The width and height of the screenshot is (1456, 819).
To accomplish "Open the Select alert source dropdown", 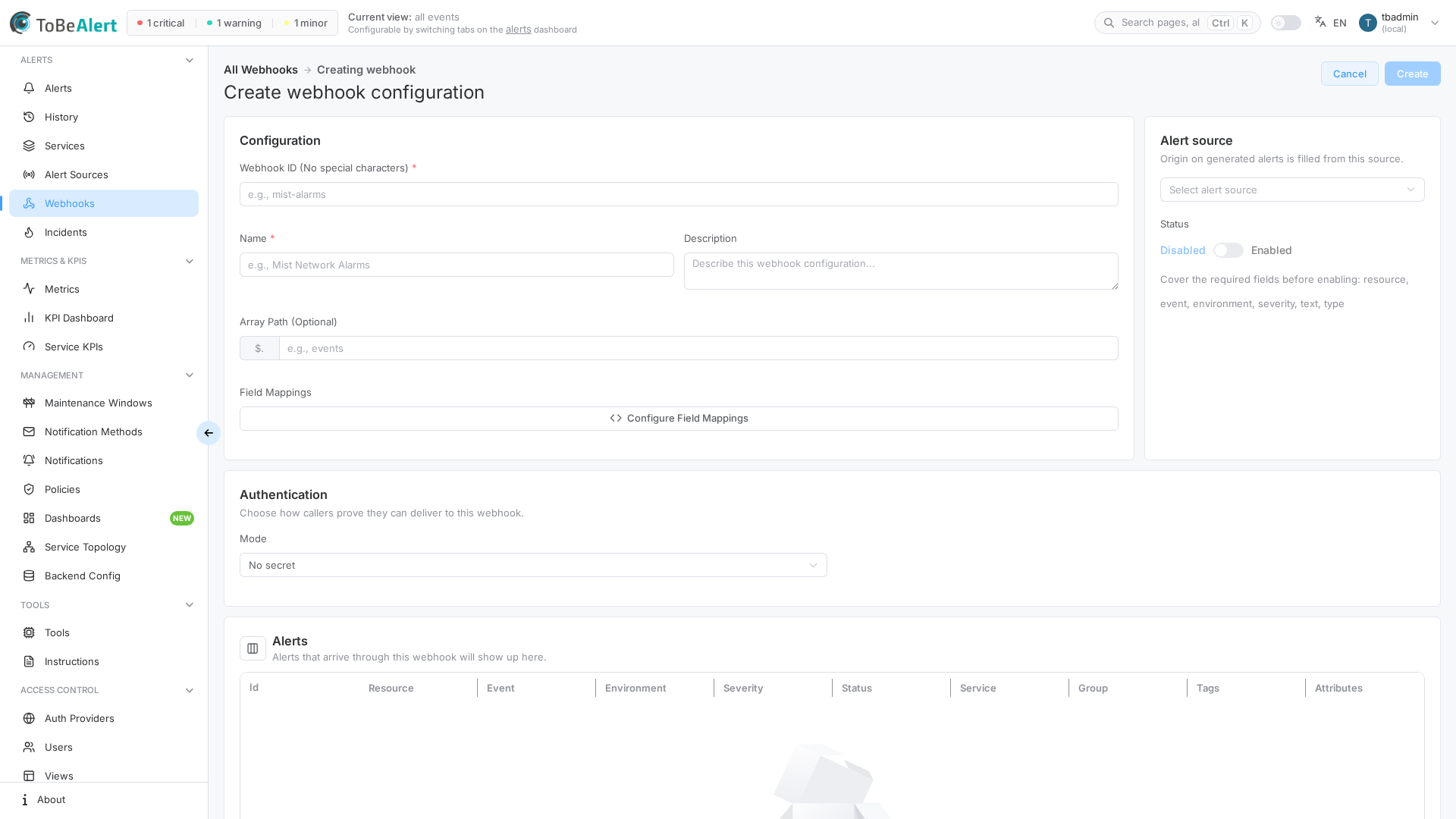I will pyautogui.click(x=1292, y=190).
